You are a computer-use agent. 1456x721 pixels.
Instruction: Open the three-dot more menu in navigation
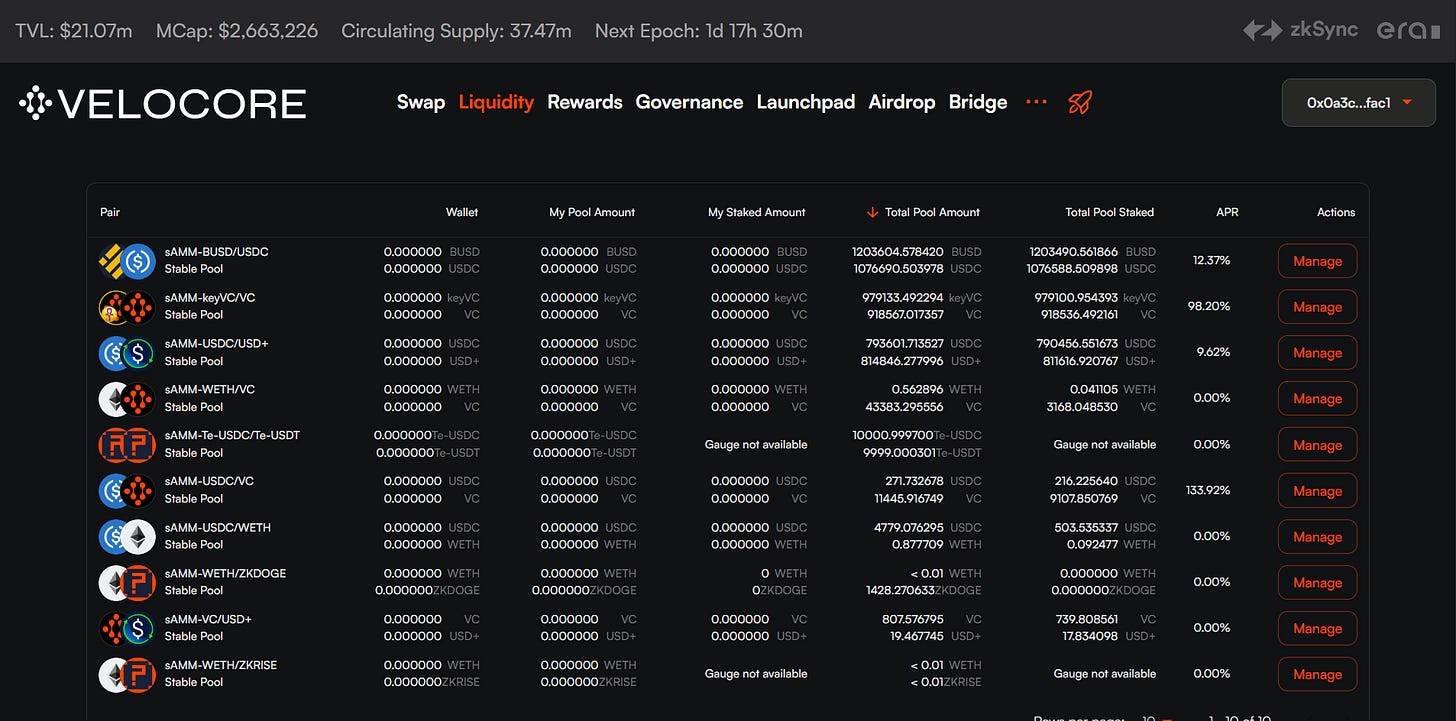[x=1036, y=102]
